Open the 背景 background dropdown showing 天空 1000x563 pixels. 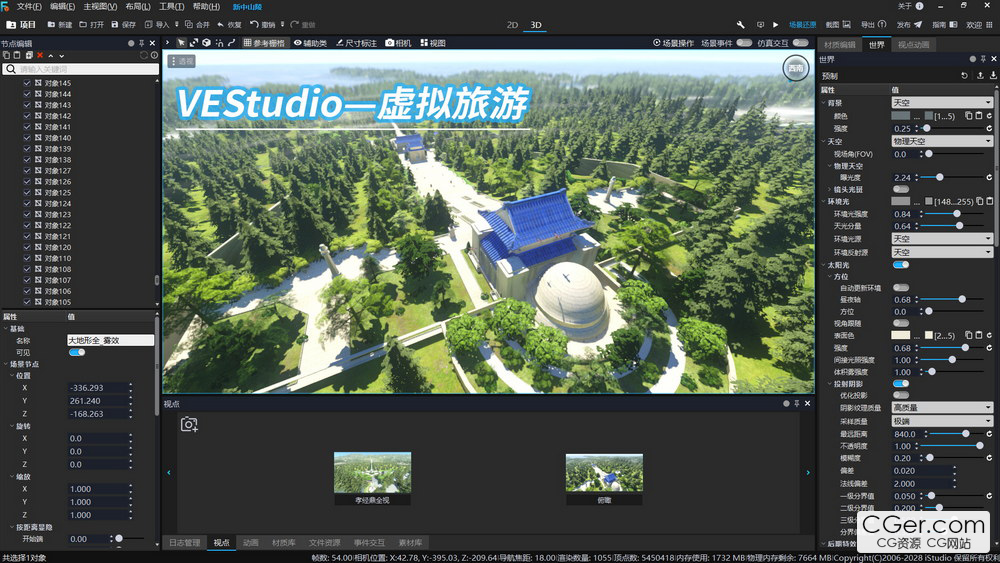(x=941, y=103)
